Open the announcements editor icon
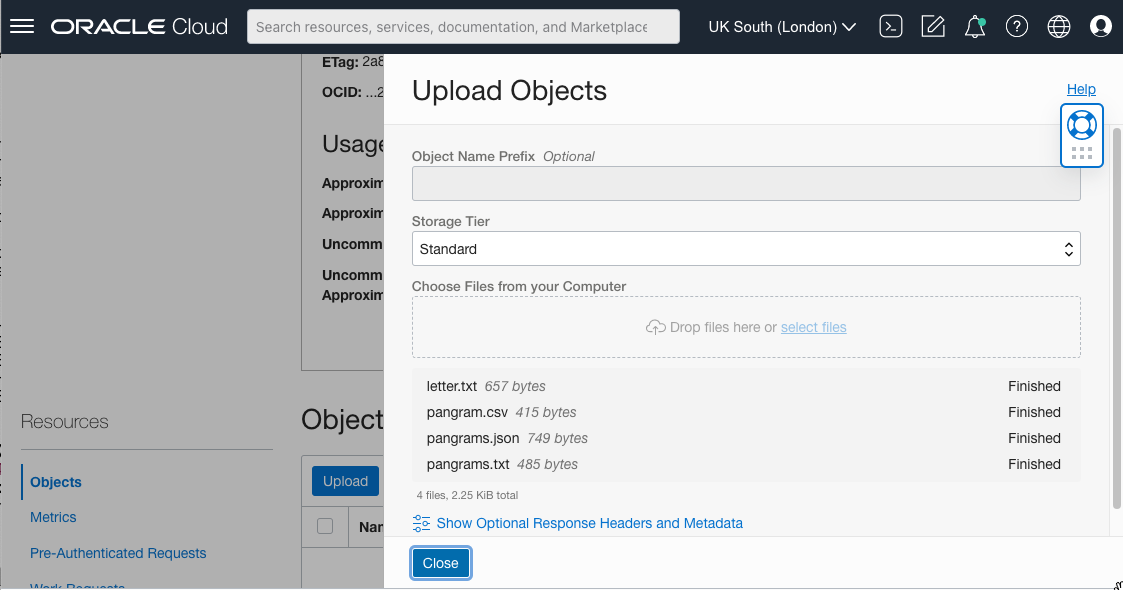The height and width of the screenshot is (590, 1123). (x=933, y=26)
